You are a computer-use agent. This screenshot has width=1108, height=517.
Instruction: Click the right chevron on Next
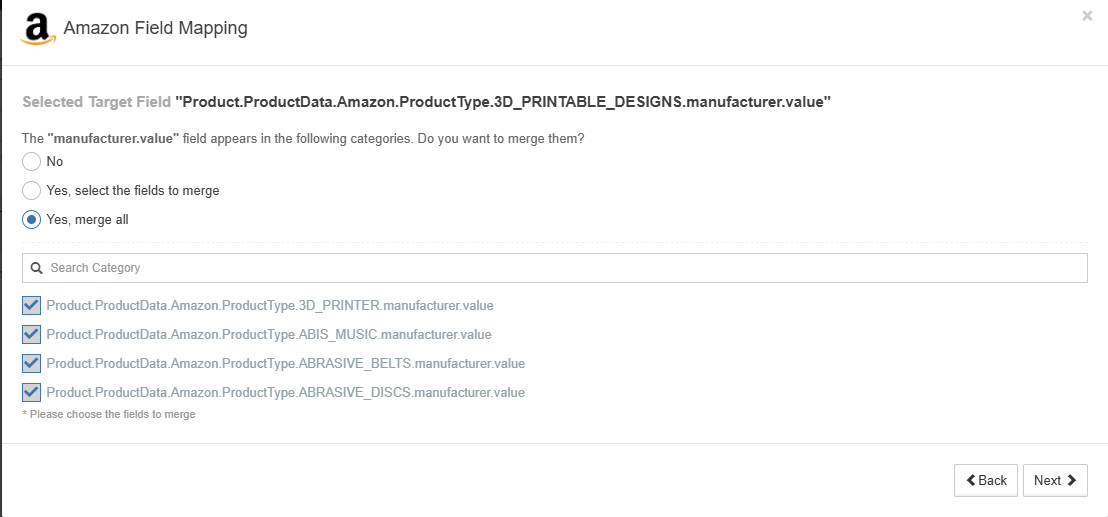pyautogui.click(x=1071, y=480)
